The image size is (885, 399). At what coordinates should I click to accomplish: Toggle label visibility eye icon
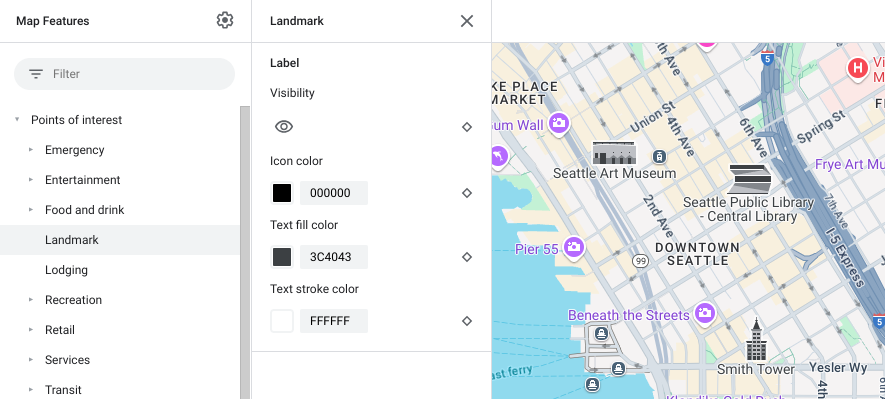[284, 127]
